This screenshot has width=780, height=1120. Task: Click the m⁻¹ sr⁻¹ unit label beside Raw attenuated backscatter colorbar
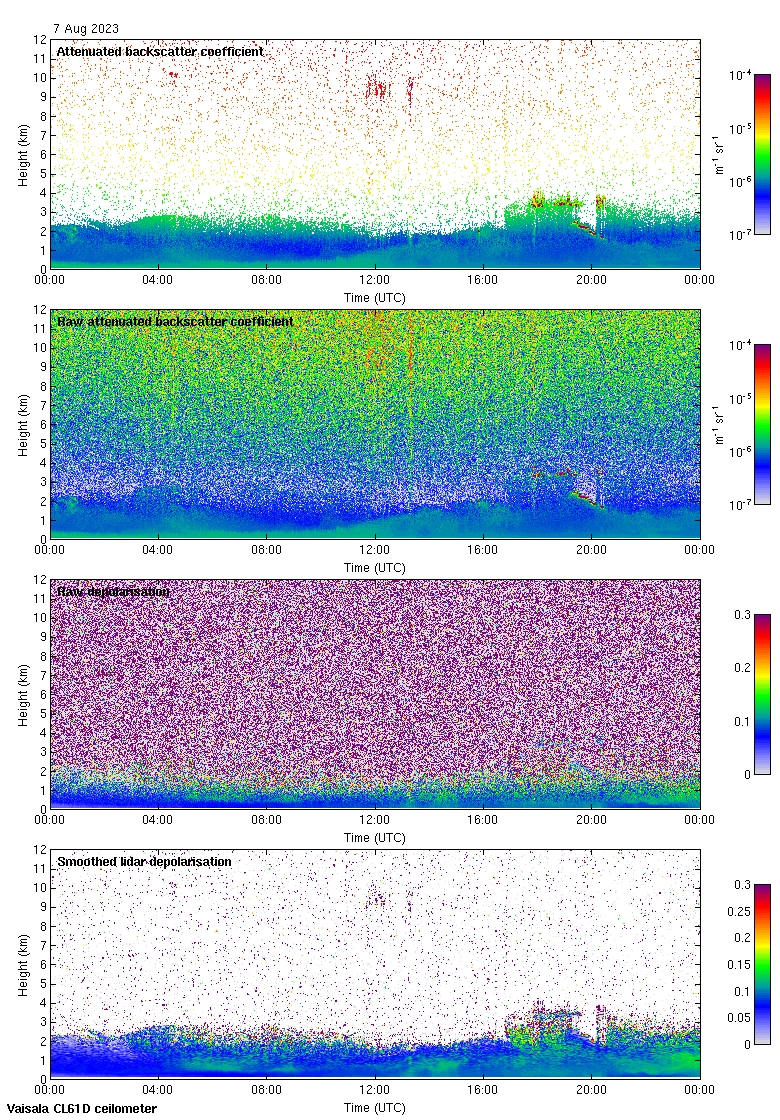point(719,424)
